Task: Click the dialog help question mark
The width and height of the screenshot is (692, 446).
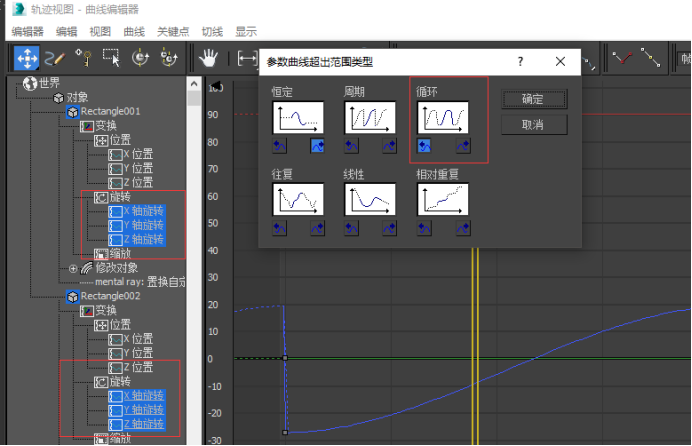Action: [x=520, y=61]
